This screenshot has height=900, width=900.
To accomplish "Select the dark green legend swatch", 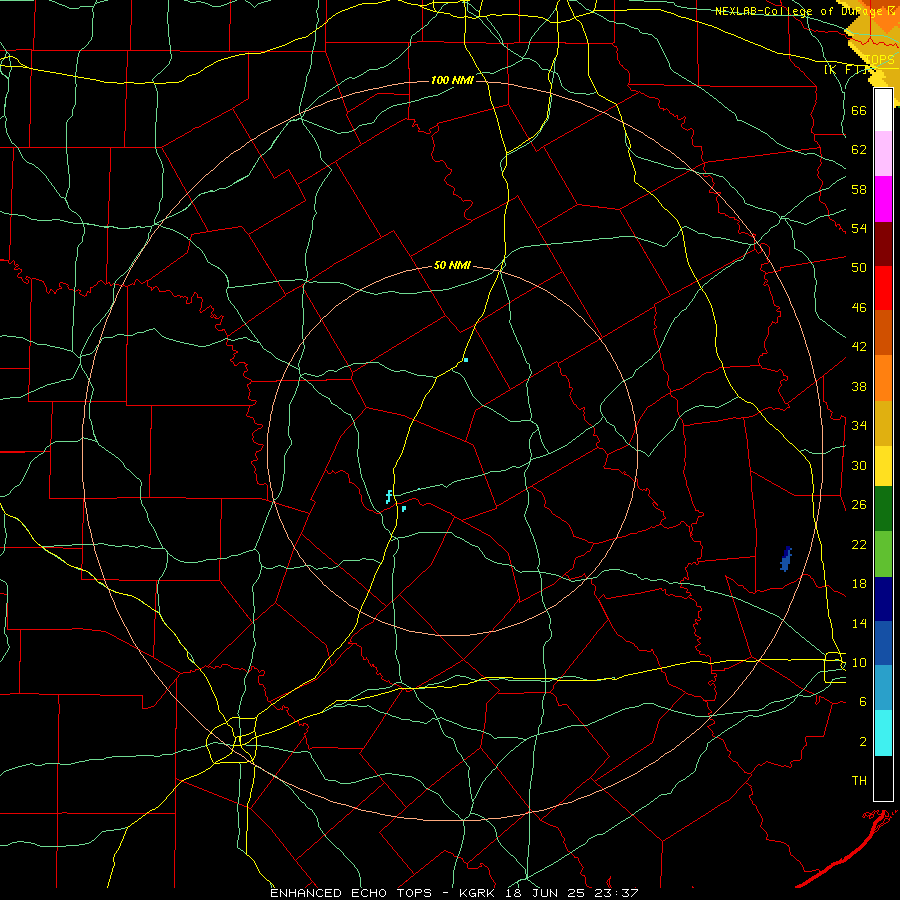I will click(x=883, y=509).
